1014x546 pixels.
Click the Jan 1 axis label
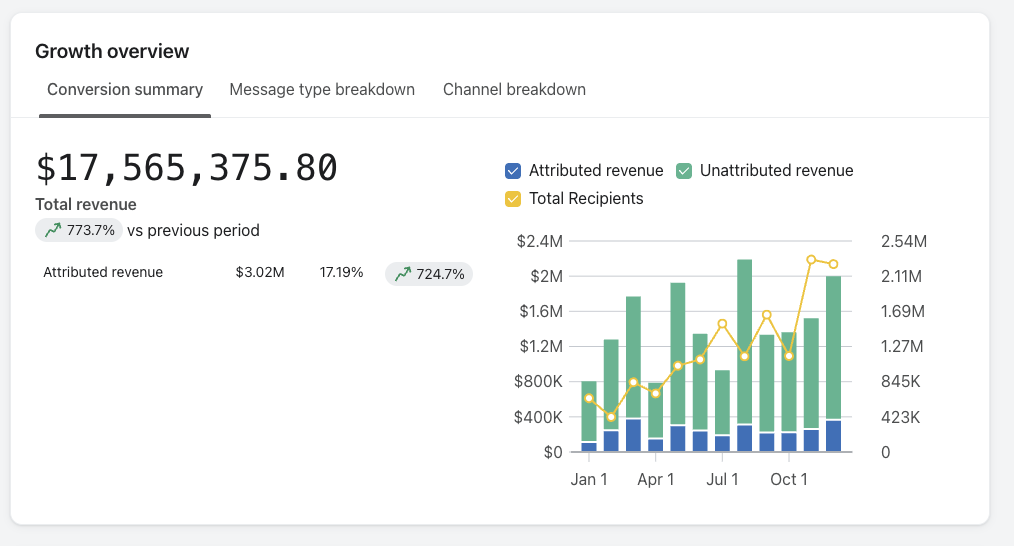(589, 479)
